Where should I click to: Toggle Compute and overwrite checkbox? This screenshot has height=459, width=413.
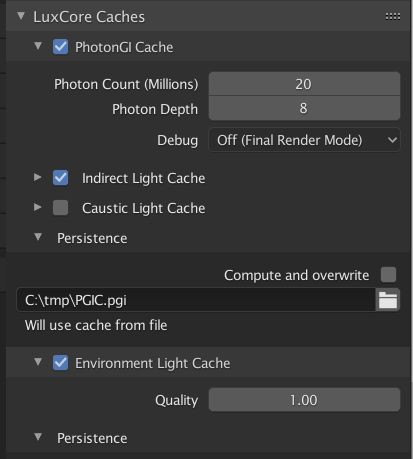pyautogui.click(x=388, y=275)
